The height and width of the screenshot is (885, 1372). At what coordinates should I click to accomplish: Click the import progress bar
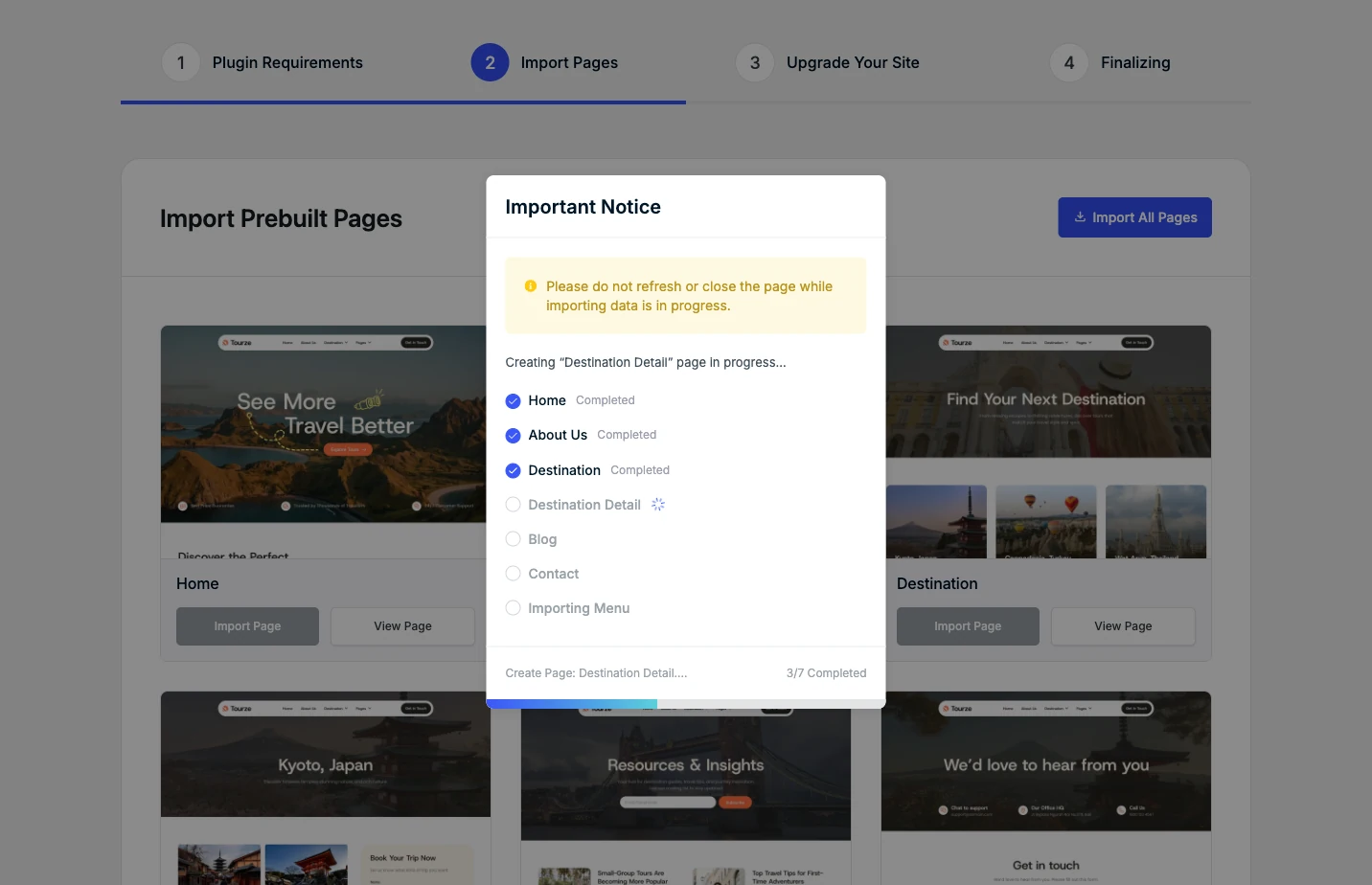[x=685, y=704]
